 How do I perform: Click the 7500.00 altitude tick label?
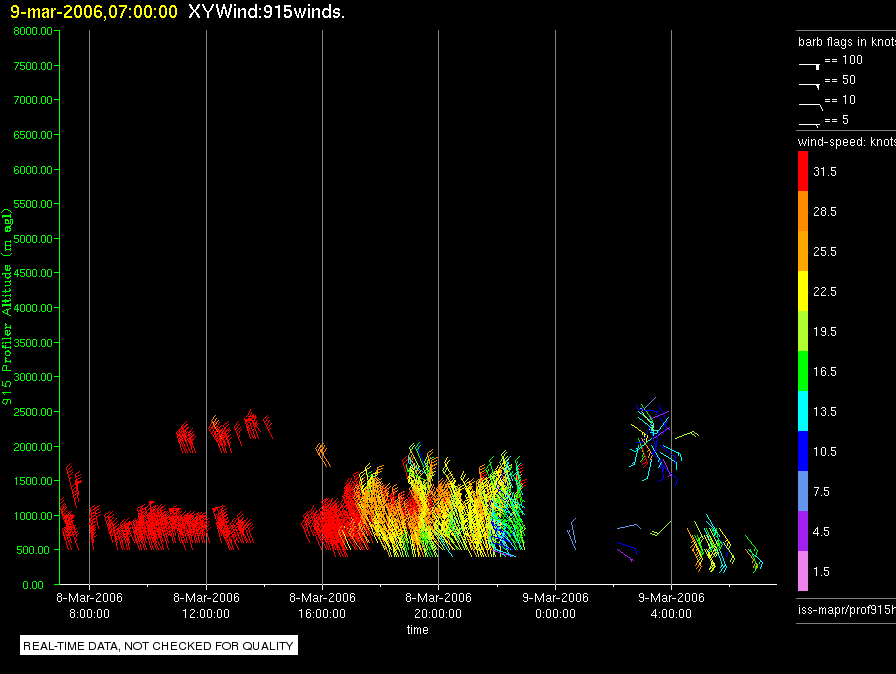[33, 66]
